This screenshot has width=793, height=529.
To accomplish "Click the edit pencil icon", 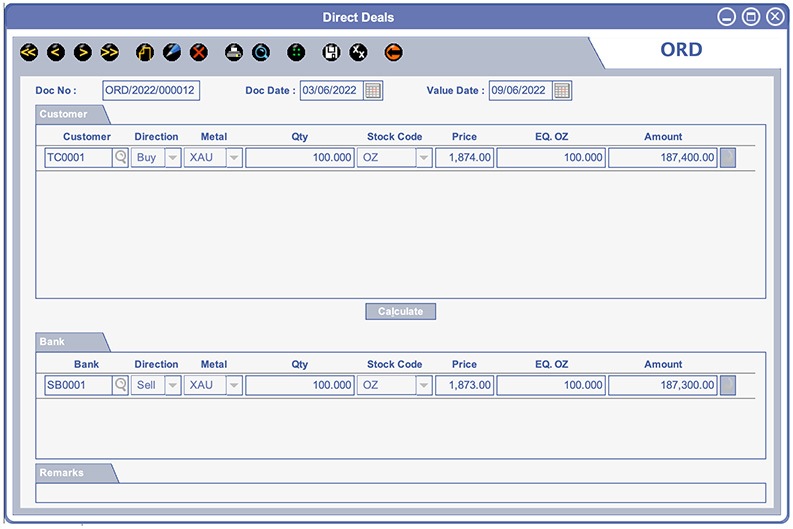I will pyautogui.click(x=172, y=52).
